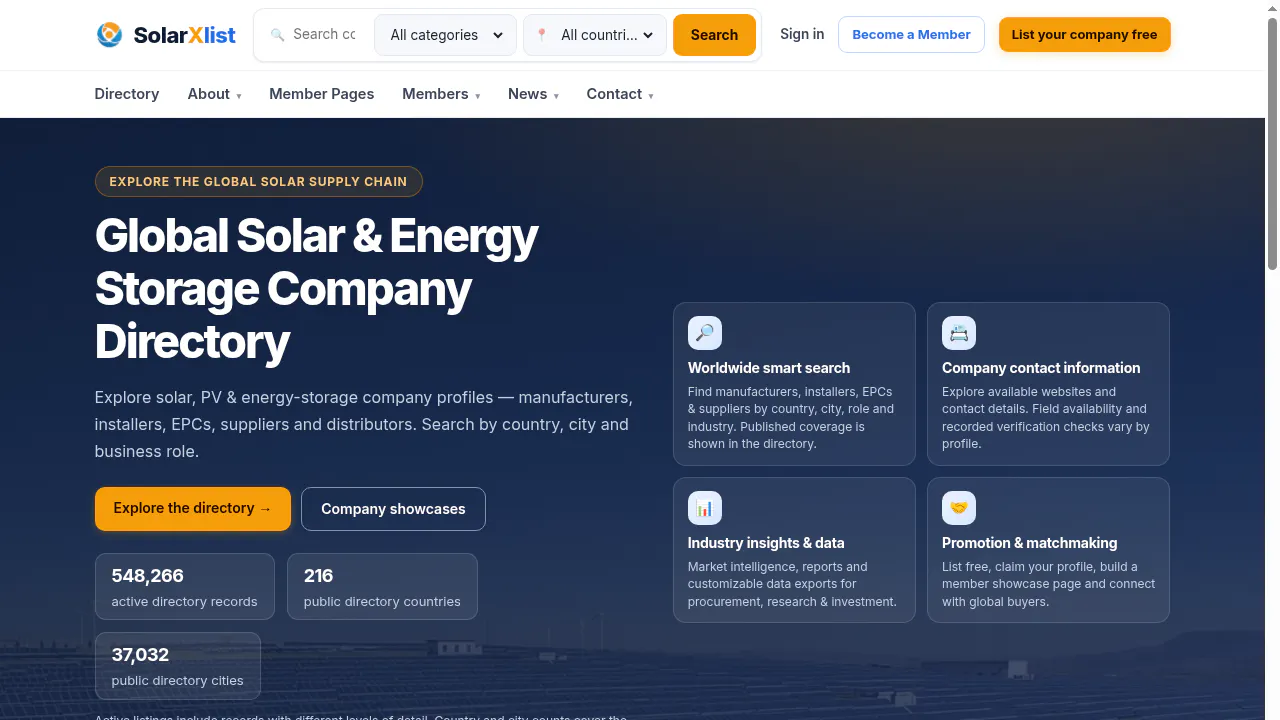Click the Promotion & matchmaking handshake icon

pos(959,508)
